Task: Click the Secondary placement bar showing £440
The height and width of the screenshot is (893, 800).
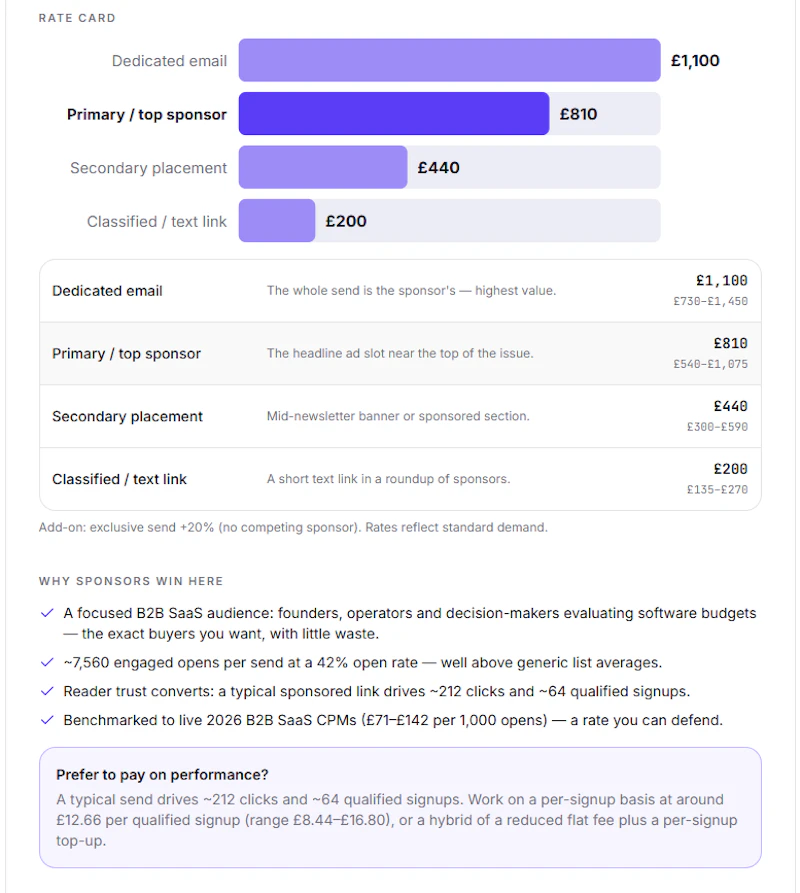Action: pyautogui.click(x=323, y=167)
